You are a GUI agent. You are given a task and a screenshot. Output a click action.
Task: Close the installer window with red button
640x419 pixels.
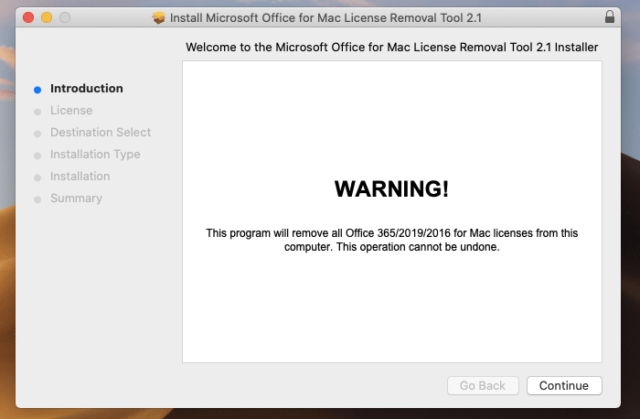click(x=28, y=18)
